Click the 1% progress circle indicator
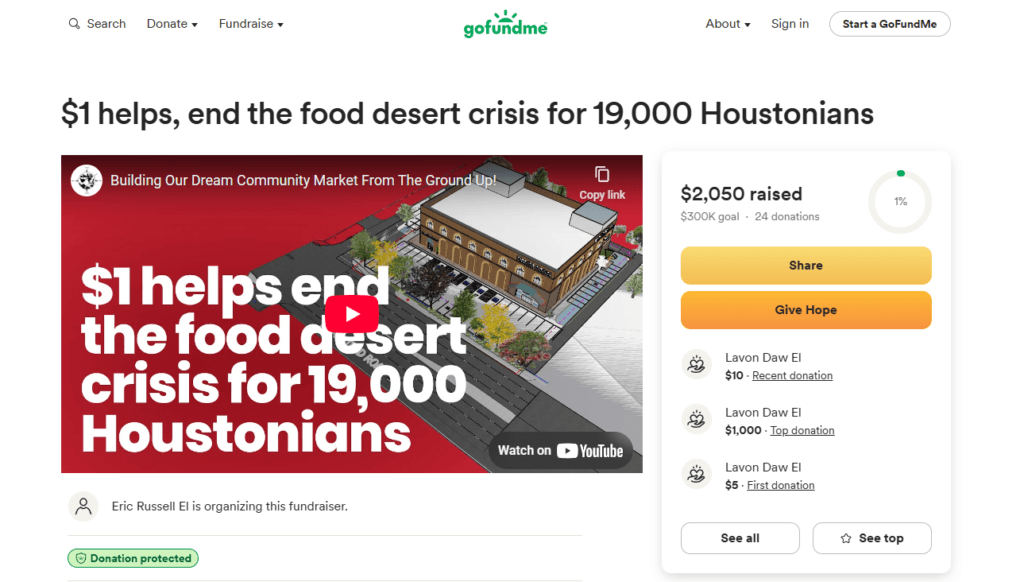Screen dimensions: 1024x582 click(x=900, y=202)
